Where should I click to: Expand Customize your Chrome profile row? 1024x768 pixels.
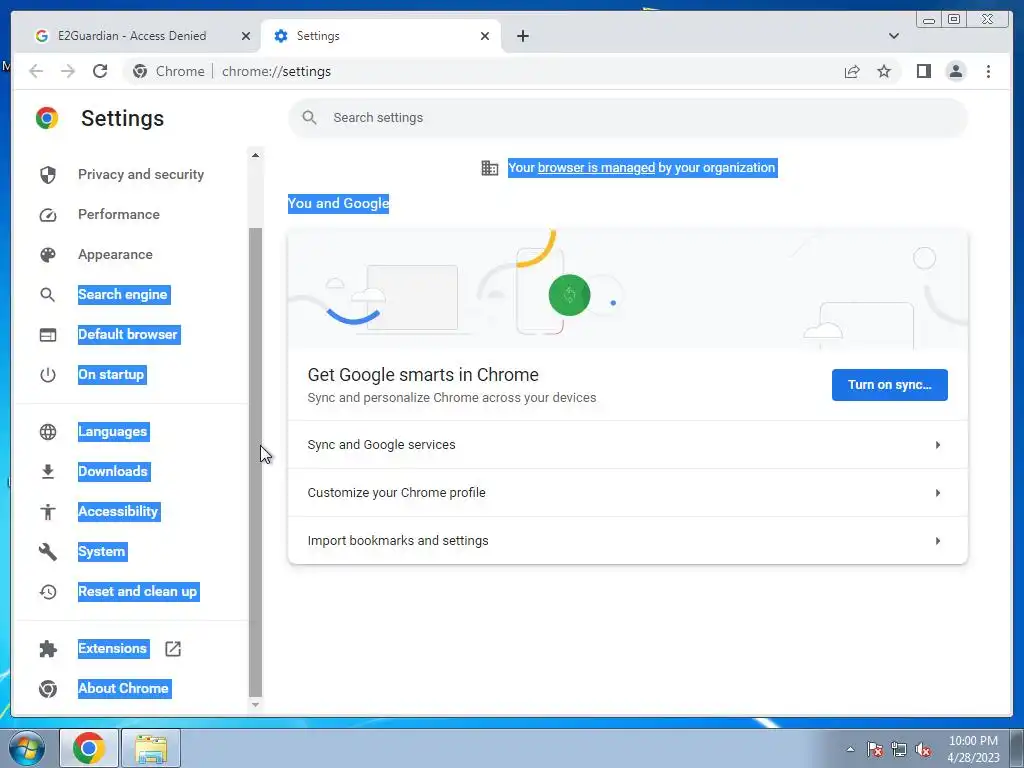click(x=628, y=492)
